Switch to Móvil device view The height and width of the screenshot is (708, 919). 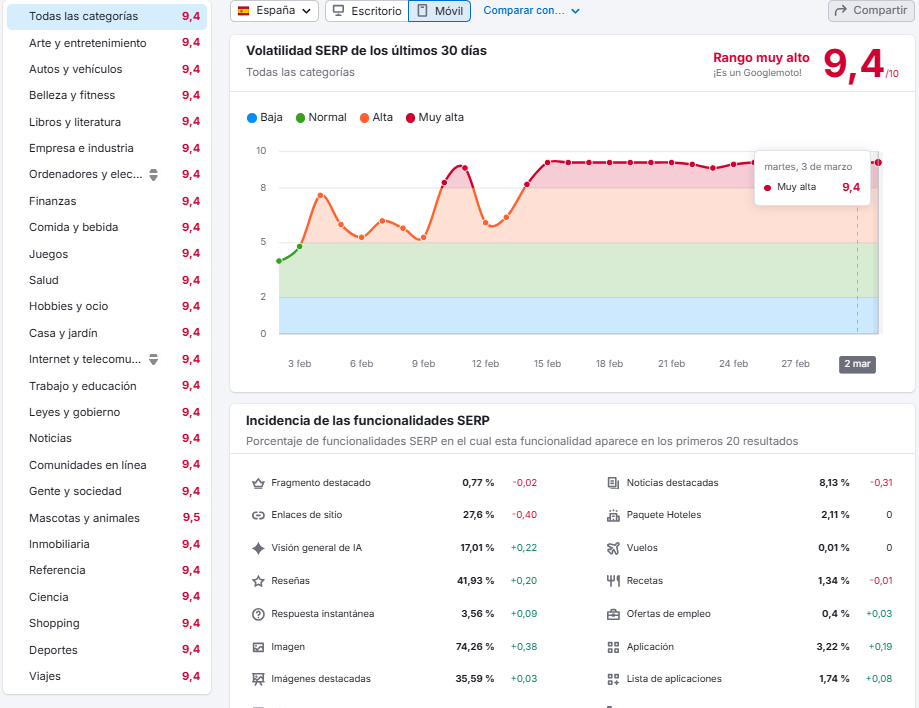click(x=439, y=11)
